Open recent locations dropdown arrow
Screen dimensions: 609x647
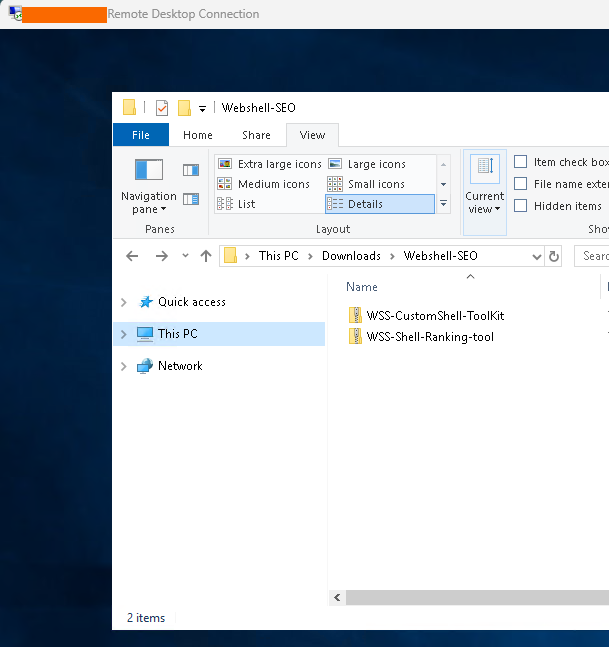coord(185,256)
